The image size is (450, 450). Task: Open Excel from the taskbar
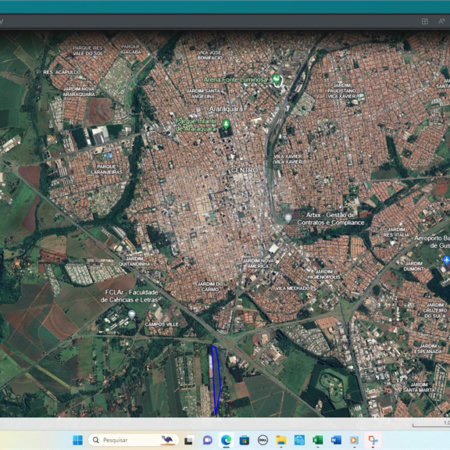(x=317, y=440)
